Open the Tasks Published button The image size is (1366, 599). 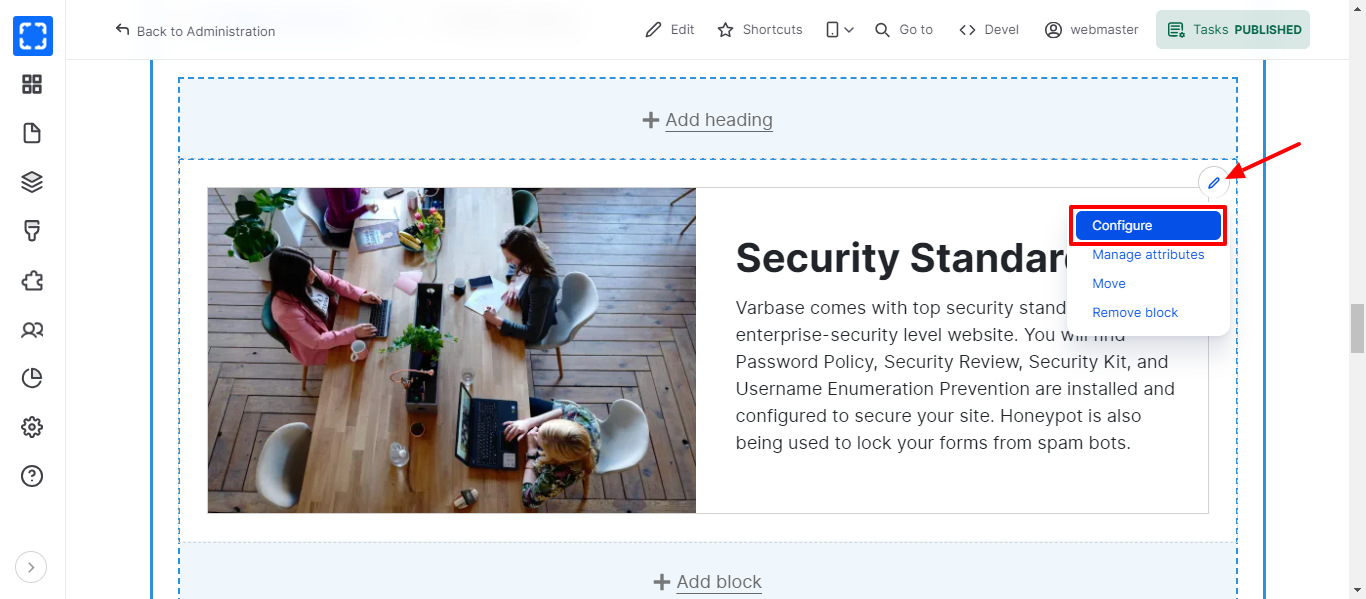coord(1232,30)
